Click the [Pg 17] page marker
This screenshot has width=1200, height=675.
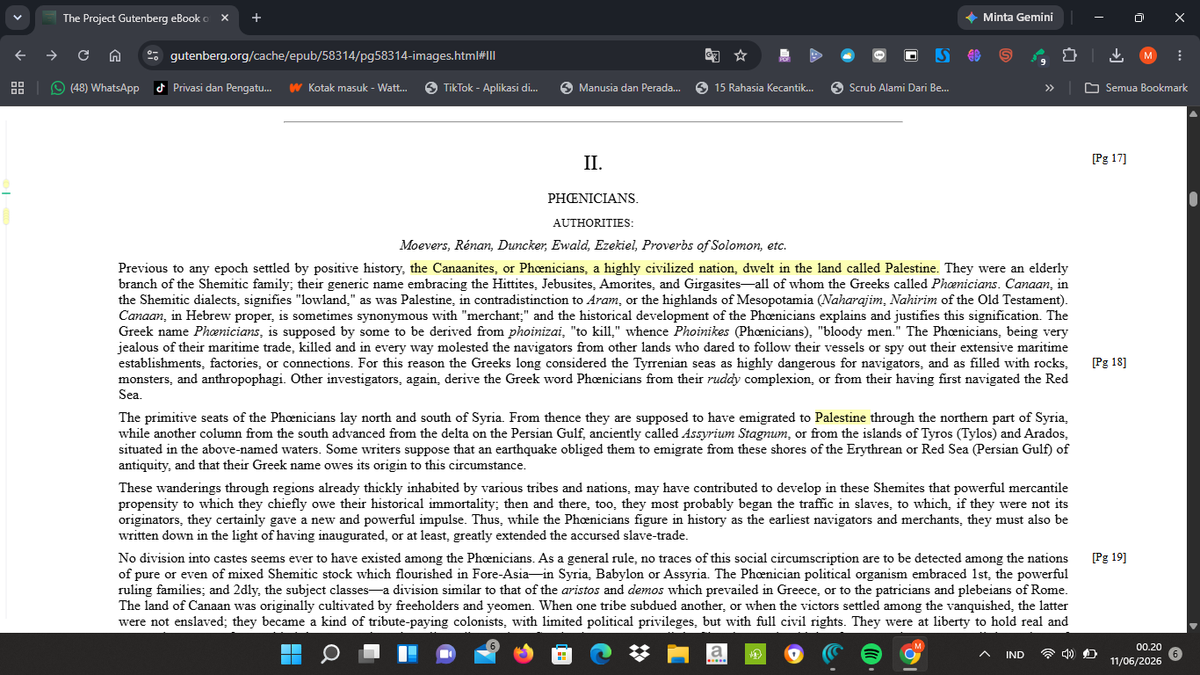click(1109, 159)
